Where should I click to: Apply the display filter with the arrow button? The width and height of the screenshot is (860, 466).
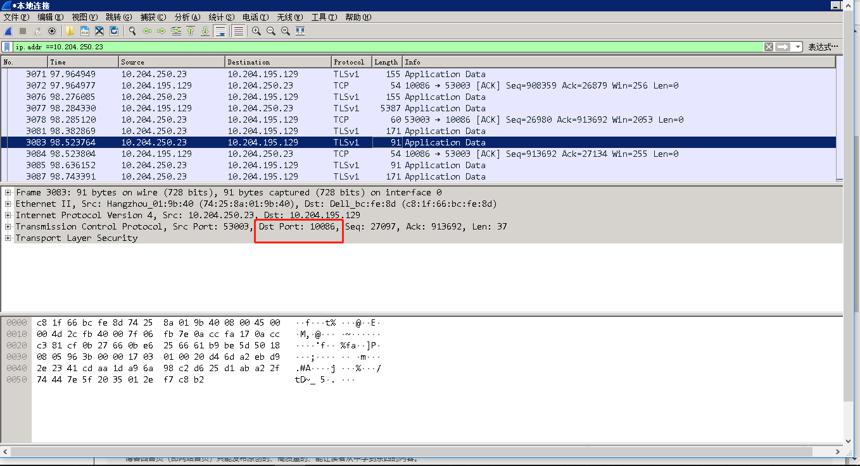pos(783,47)
